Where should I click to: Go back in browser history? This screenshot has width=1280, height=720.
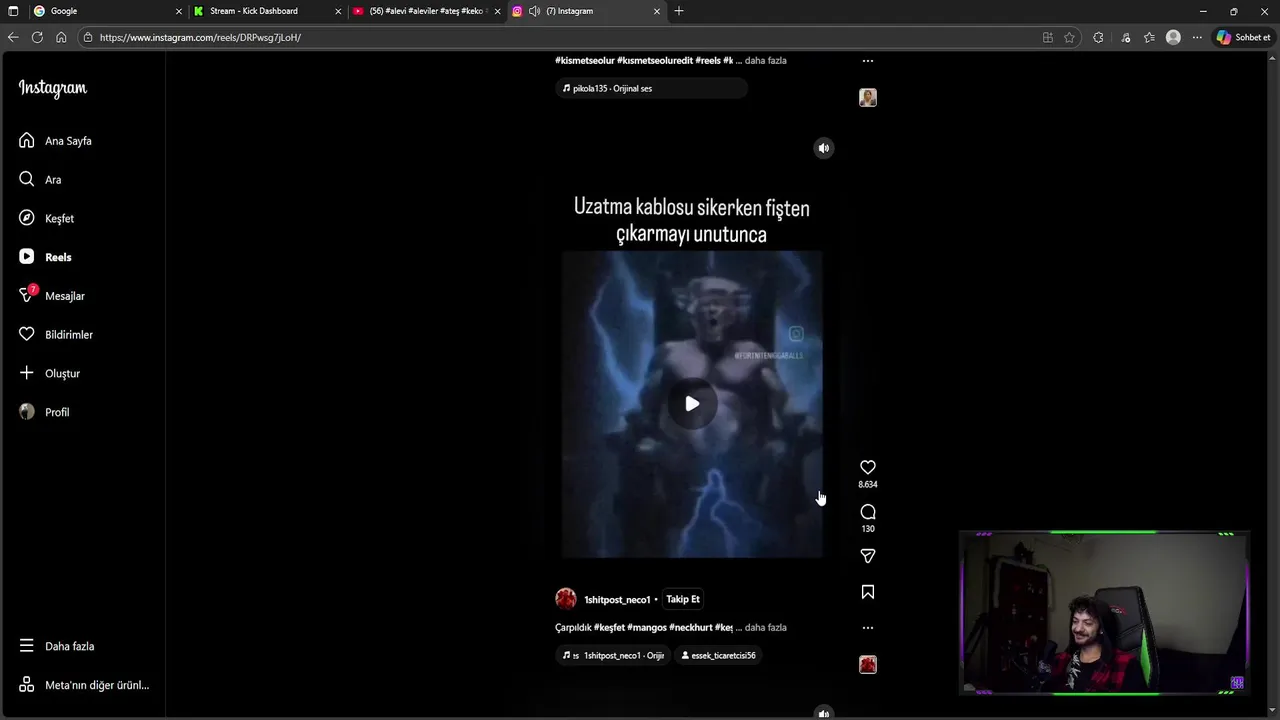tap(13, 37)
